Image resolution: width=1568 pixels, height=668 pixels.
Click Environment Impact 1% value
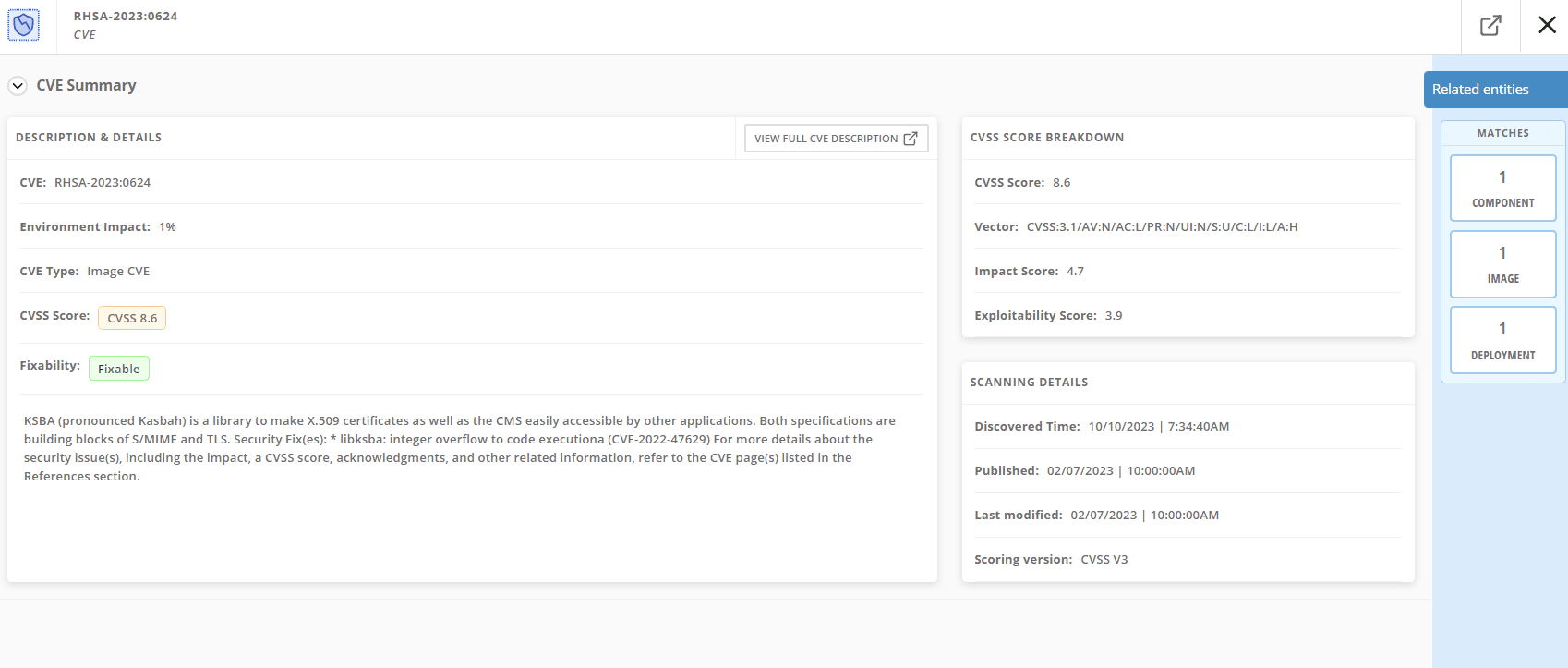point(167,227)
